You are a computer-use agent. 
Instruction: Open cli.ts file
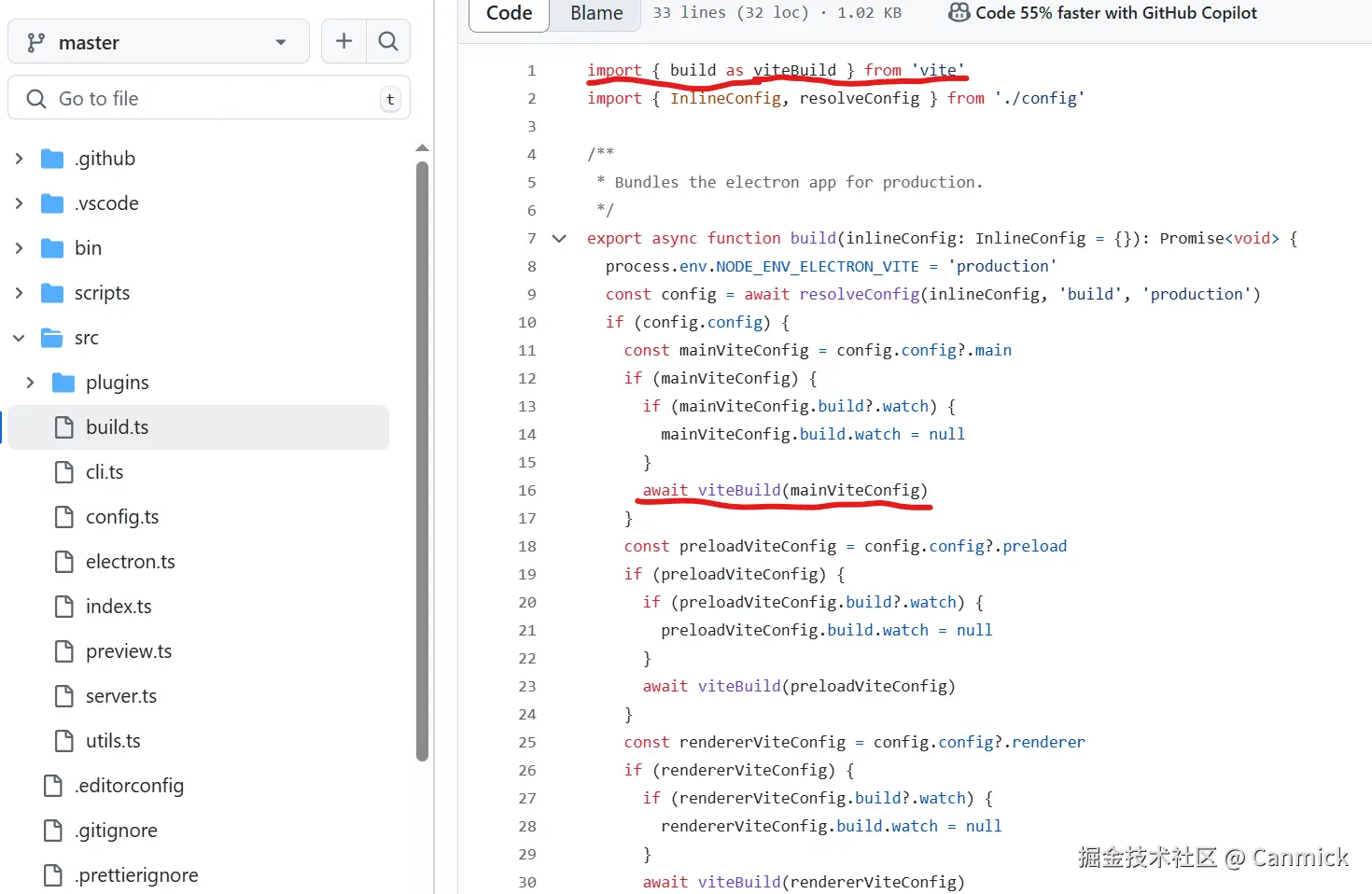pyautogui.click(x=105, y=472)
